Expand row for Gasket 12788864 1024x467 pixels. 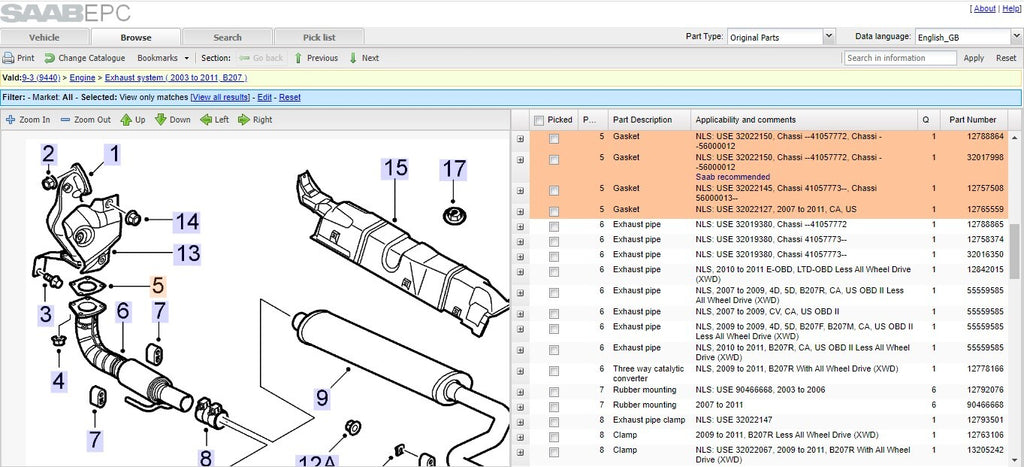520,138
